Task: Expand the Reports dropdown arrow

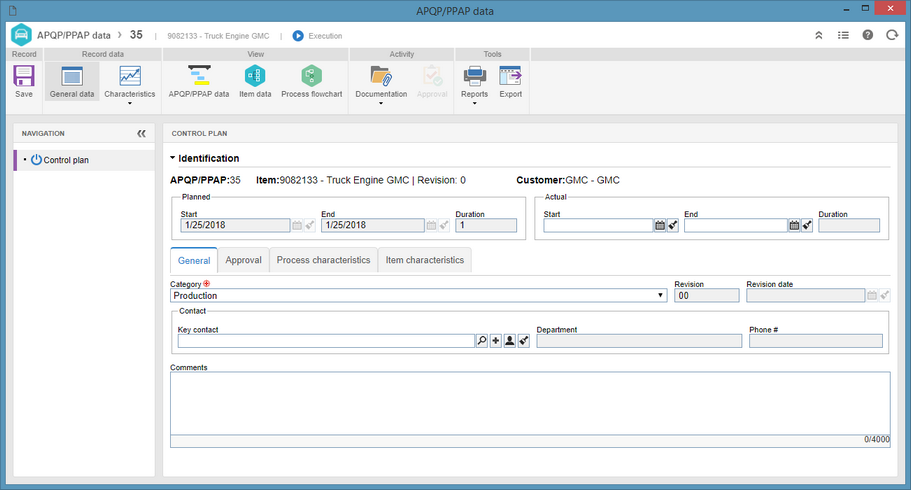Action: click(475, 103)
